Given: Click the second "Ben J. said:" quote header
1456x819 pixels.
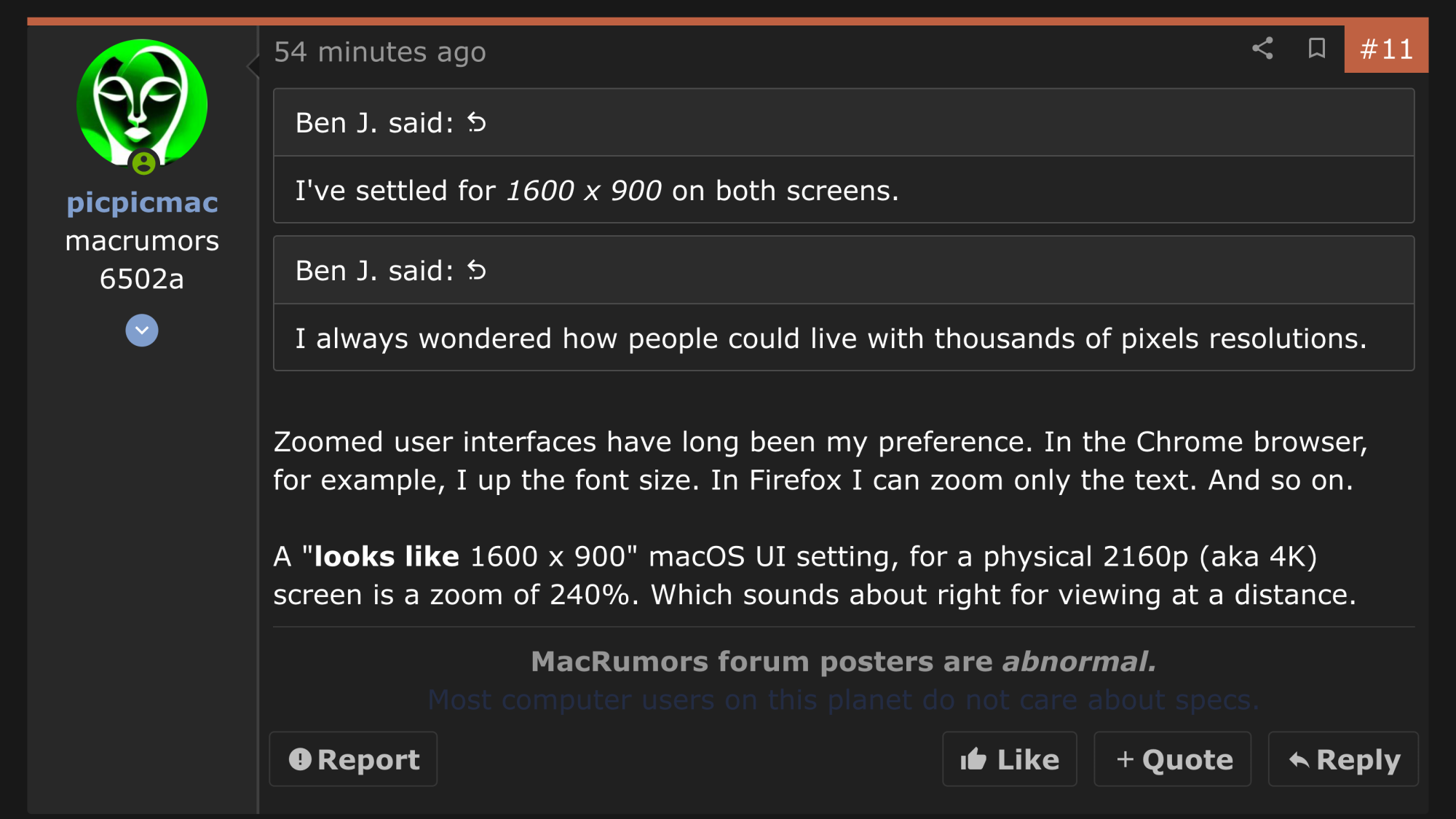Looking at the screenshot, I should 844,270.
